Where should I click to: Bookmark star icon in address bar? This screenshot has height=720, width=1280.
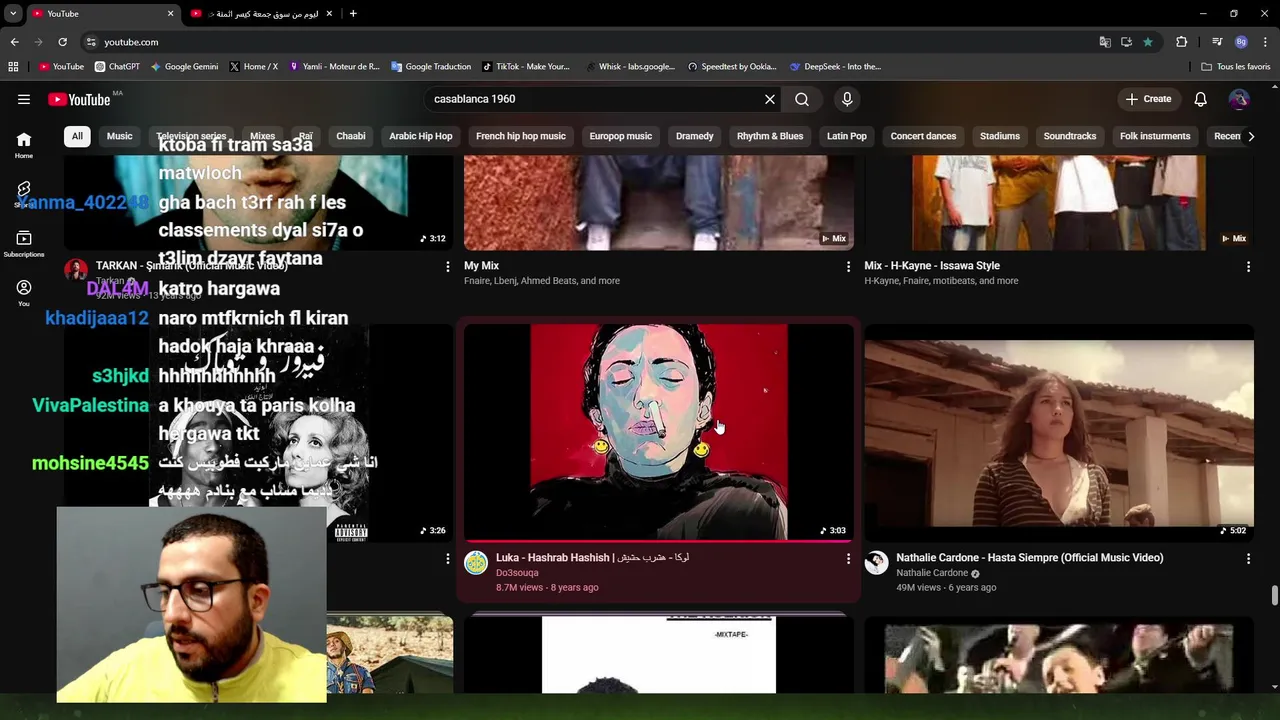coord(1148,42)
